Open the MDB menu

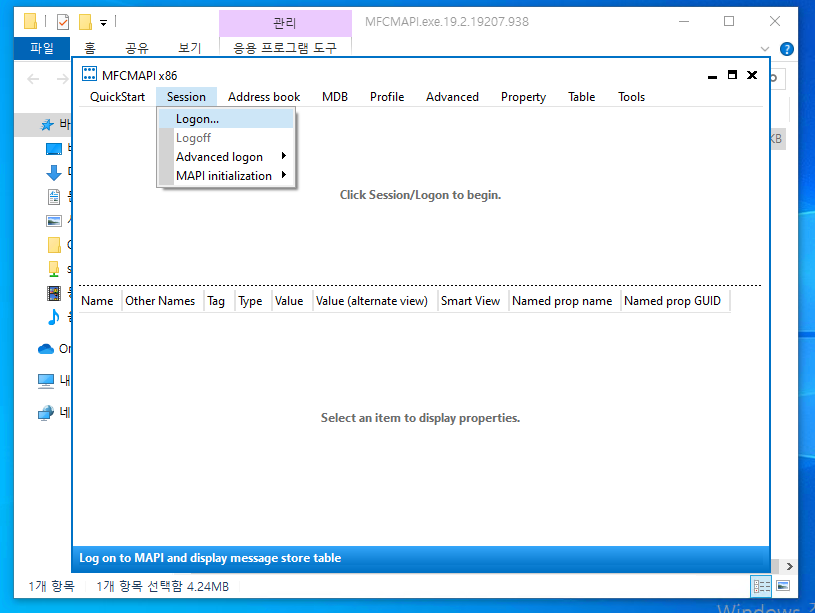335,97
